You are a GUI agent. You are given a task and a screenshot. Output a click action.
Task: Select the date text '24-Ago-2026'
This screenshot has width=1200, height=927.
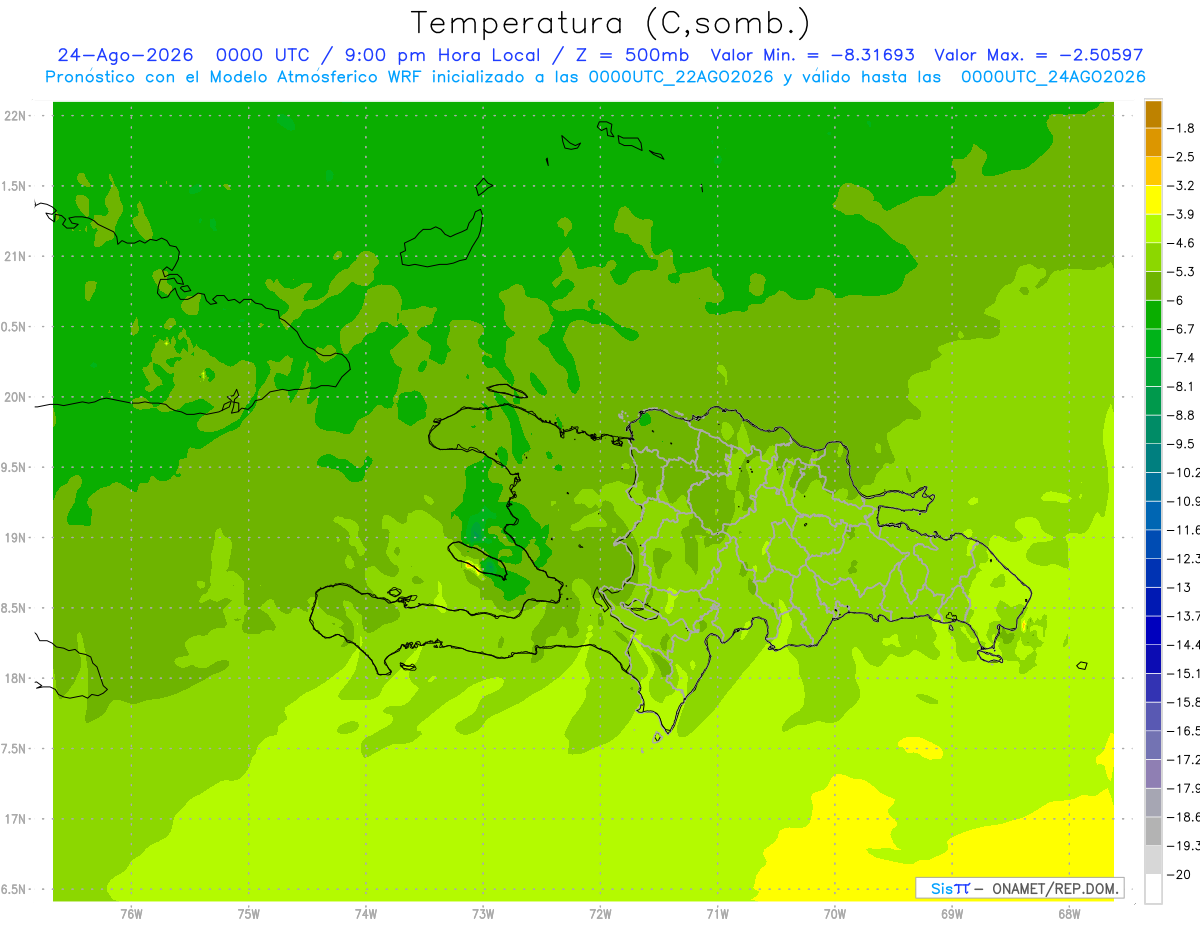125,55
